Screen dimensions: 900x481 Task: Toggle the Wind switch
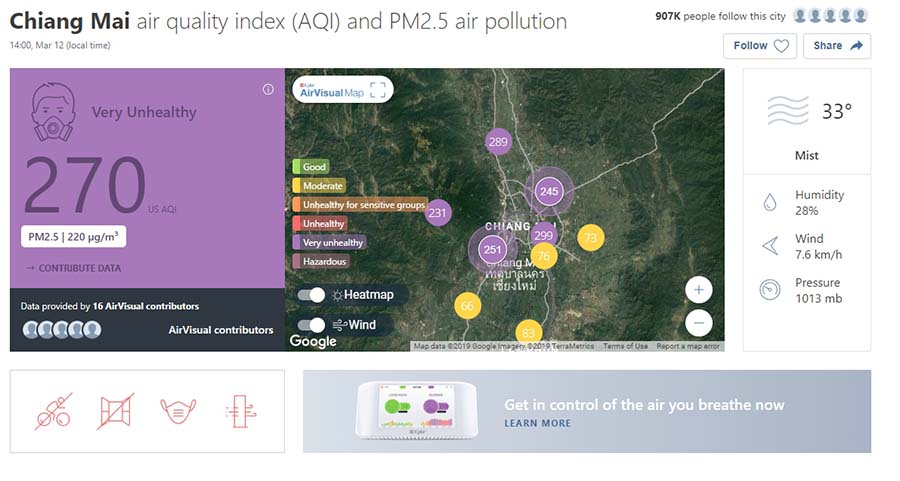point(311,325)
